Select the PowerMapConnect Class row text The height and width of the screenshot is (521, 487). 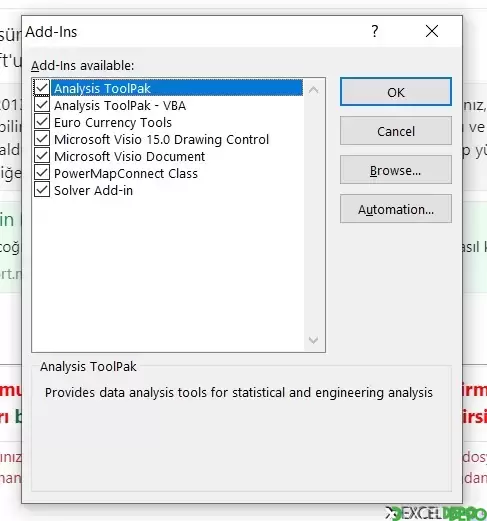(126, 173)
